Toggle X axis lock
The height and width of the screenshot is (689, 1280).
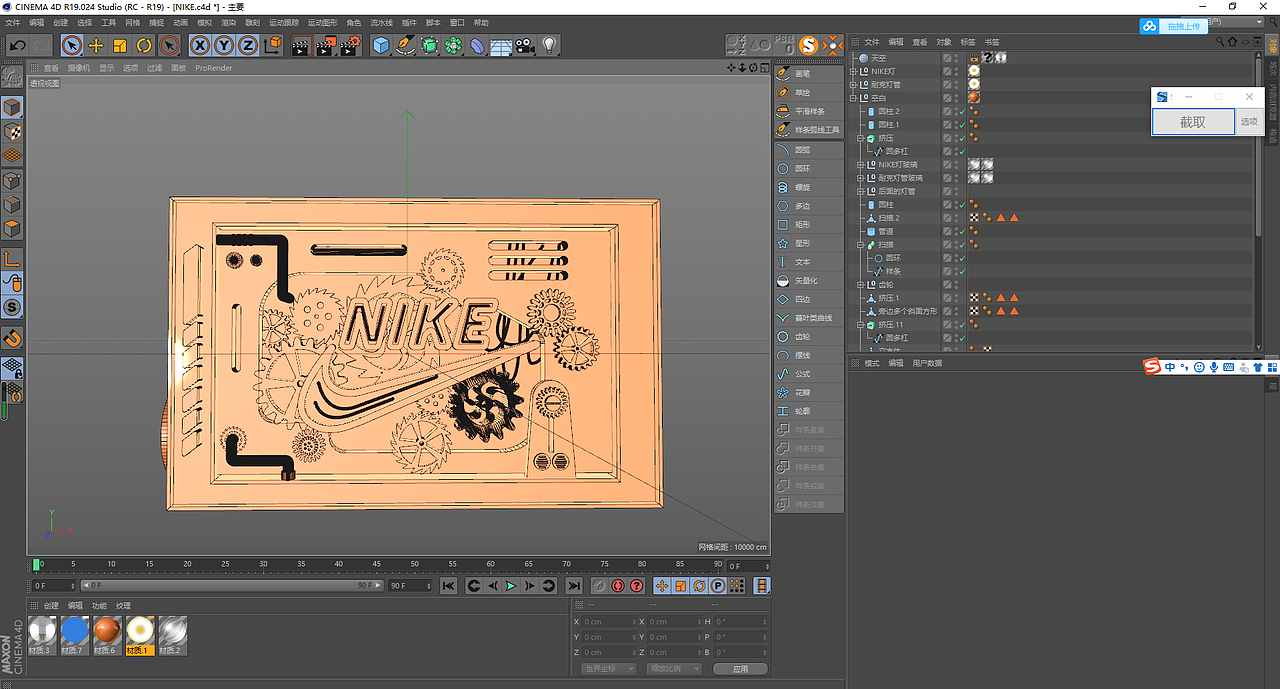pos(200,45)
